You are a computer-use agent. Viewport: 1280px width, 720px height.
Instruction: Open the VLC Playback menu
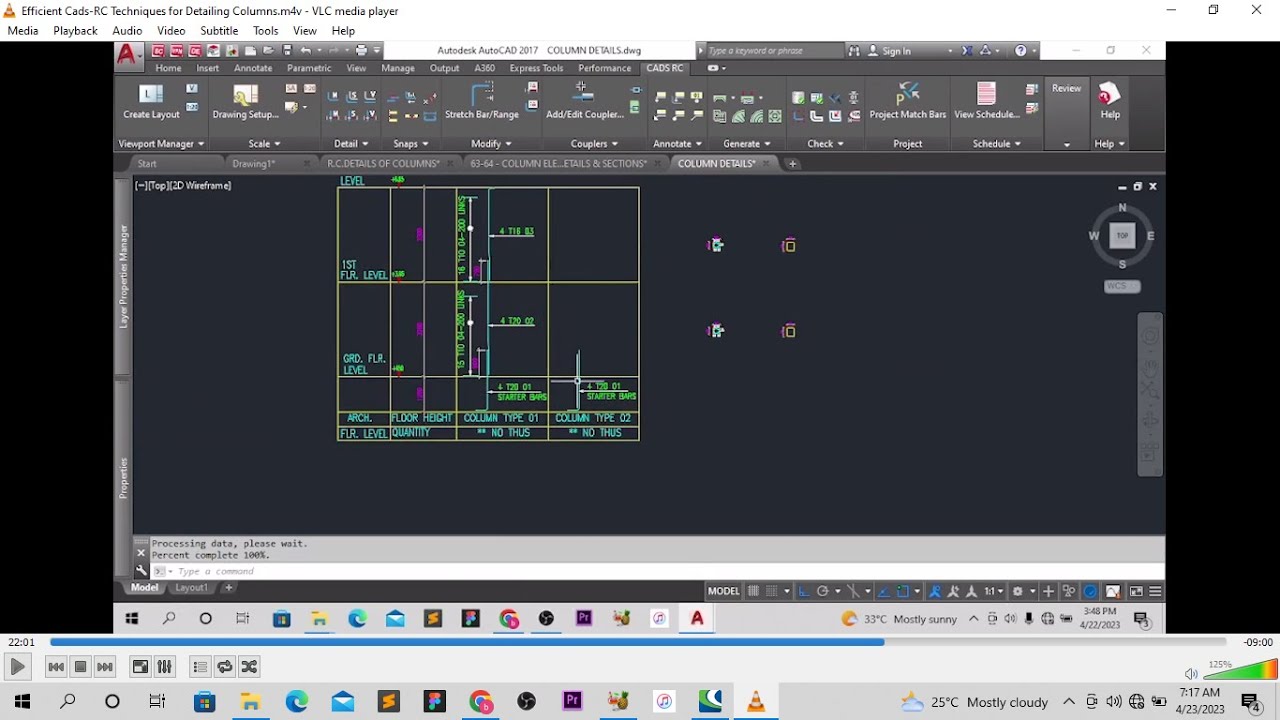click(75, 31)
